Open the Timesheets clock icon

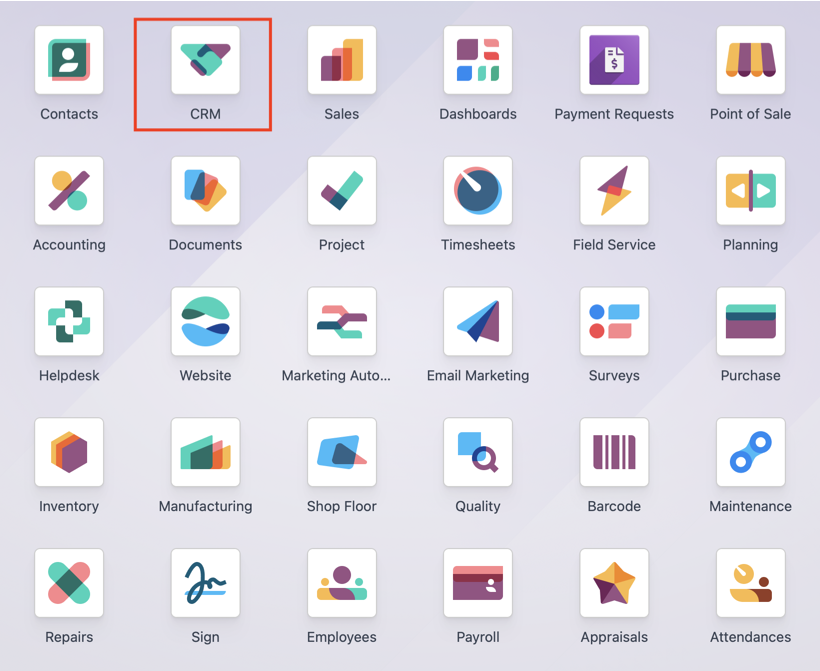pos(478,191)
